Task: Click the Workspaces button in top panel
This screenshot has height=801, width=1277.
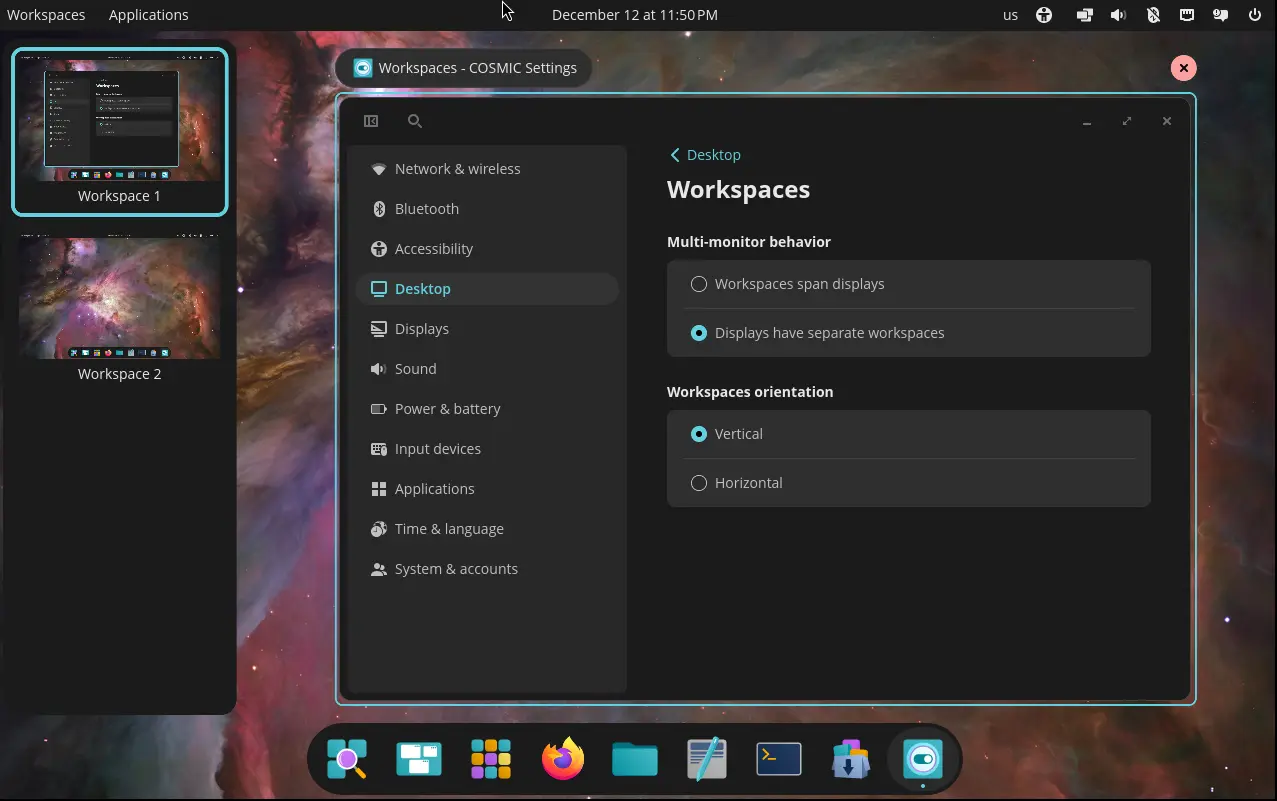Action: tap(46, 15)
